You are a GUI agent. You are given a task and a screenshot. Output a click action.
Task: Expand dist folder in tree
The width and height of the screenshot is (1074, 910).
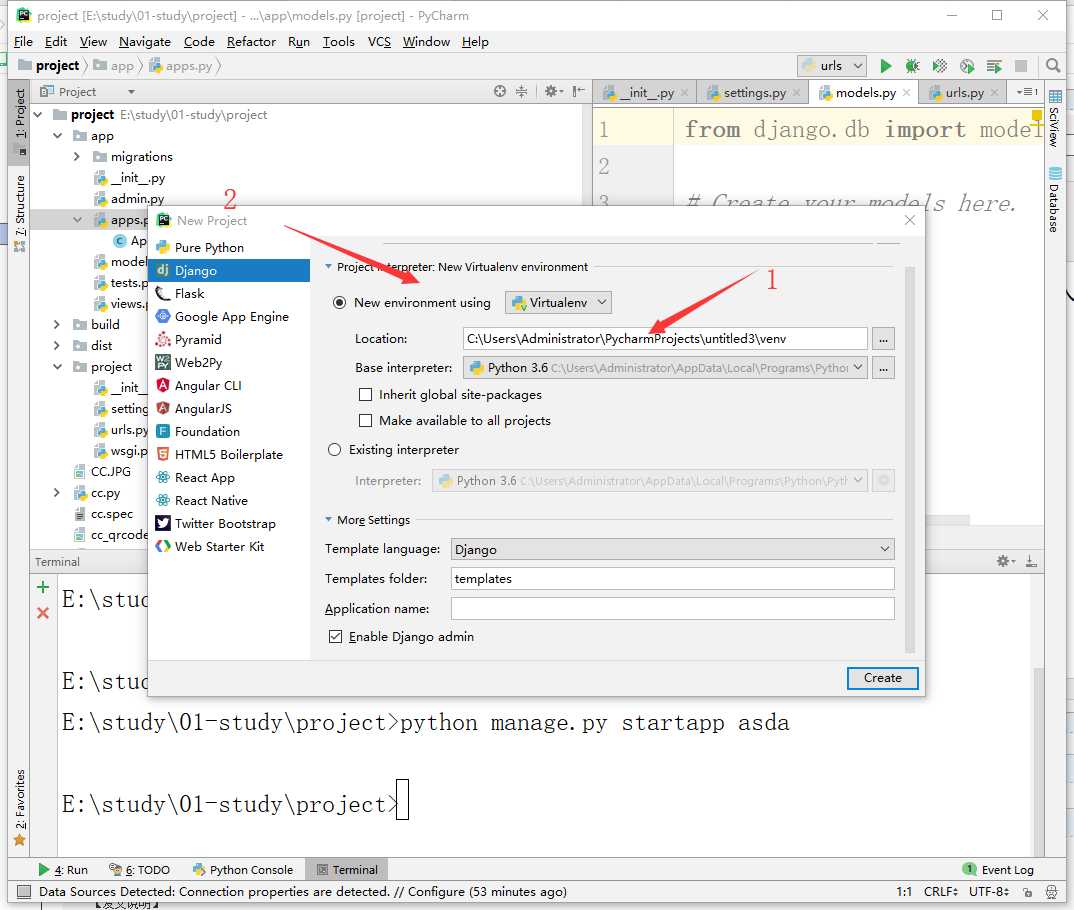57,346
